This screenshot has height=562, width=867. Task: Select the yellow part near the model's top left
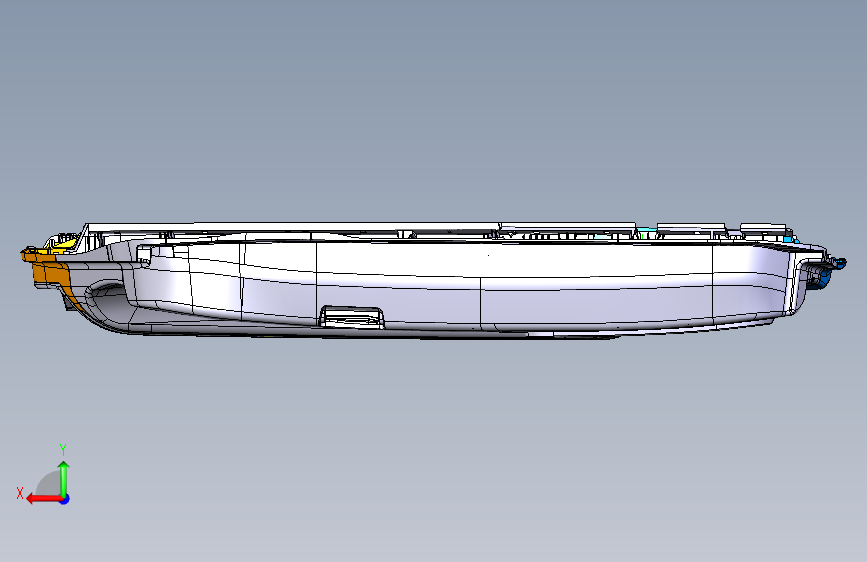(67, 244)
